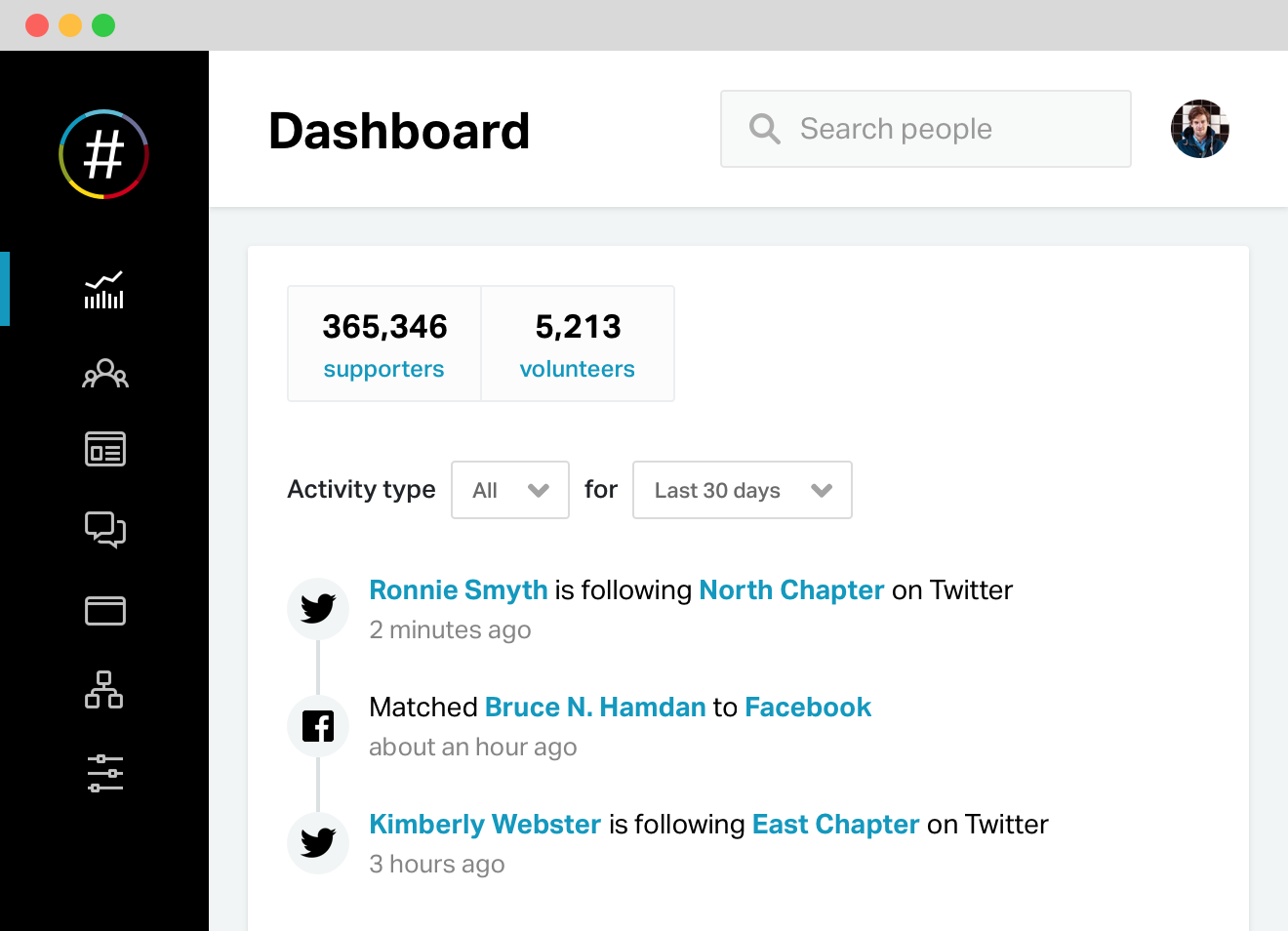The width and height of the screenshot is (1288, 931).
Task: Open Kimberly Webster's profile link
Action: [x=485, y=825]
